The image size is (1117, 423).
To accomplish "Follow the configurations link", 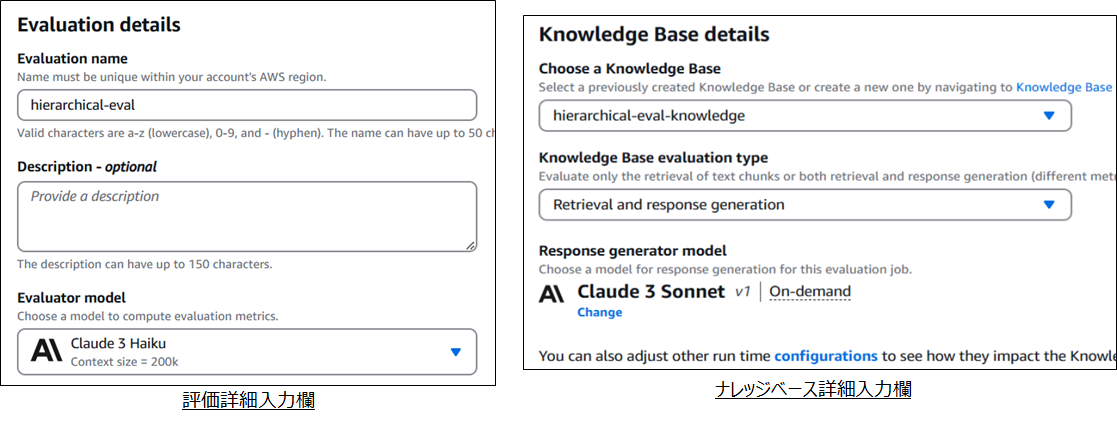I will point(826,355).
